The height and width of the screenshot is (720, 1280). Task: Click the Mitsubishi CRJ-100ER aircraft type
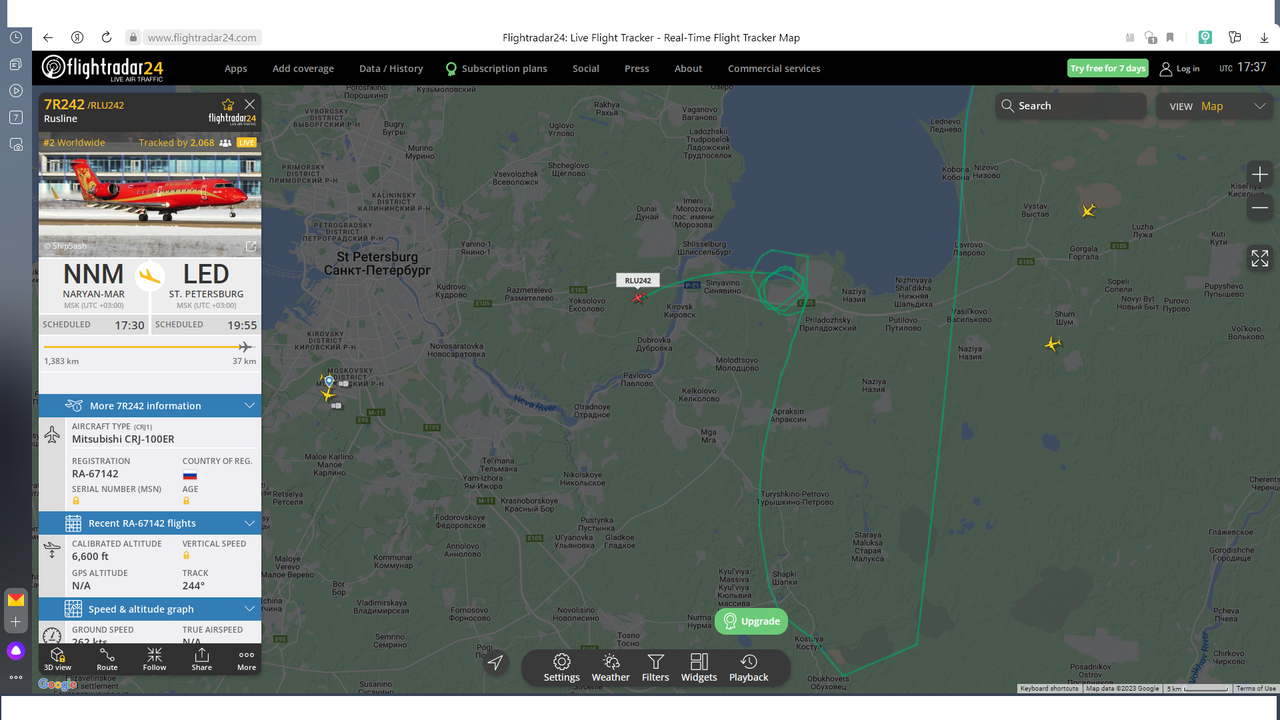click(123, 439)
